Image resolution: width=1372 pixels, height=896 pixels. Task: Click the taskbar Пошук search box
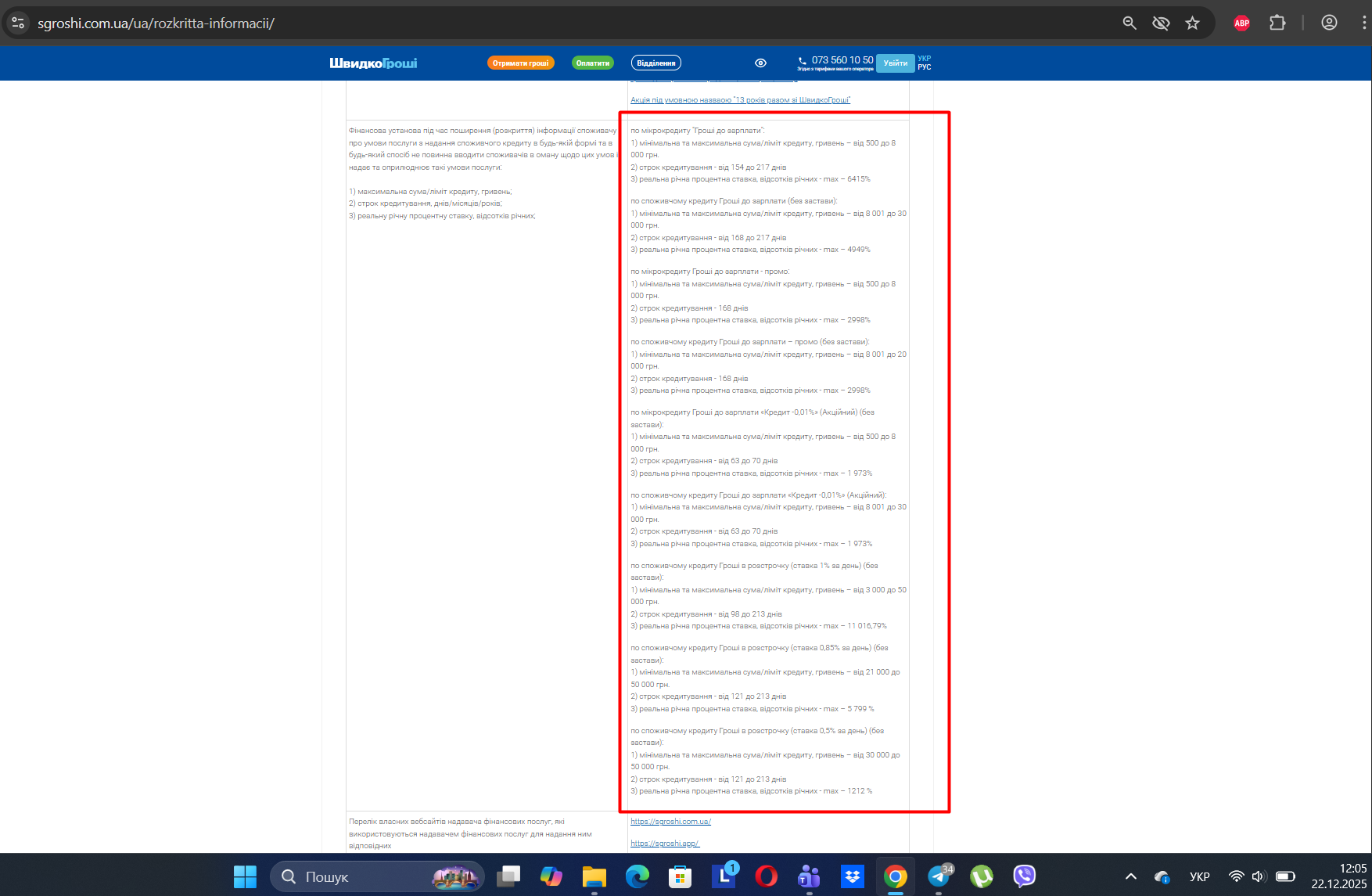pyautogui.click(x=377, y=876)
